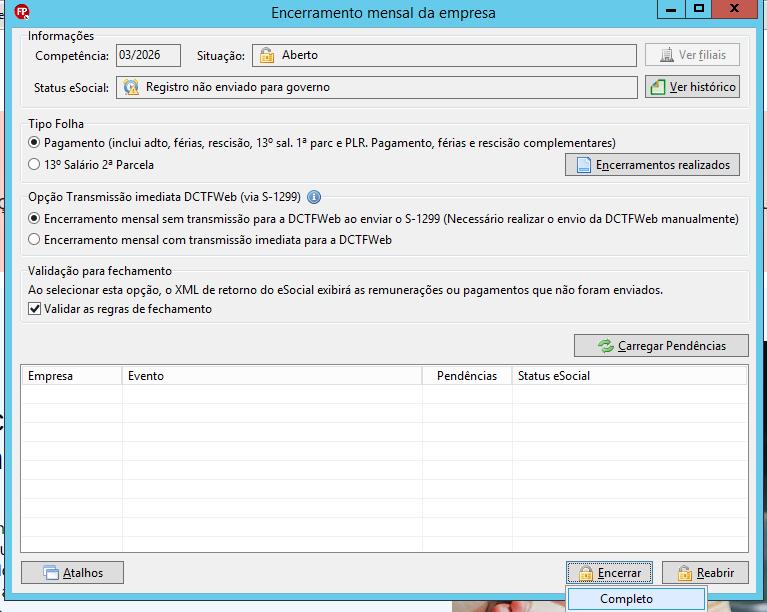Click the Competência field showing 03/2026
Image resolution: width=767 pixels, height=612 pixels.
point(148,55)
